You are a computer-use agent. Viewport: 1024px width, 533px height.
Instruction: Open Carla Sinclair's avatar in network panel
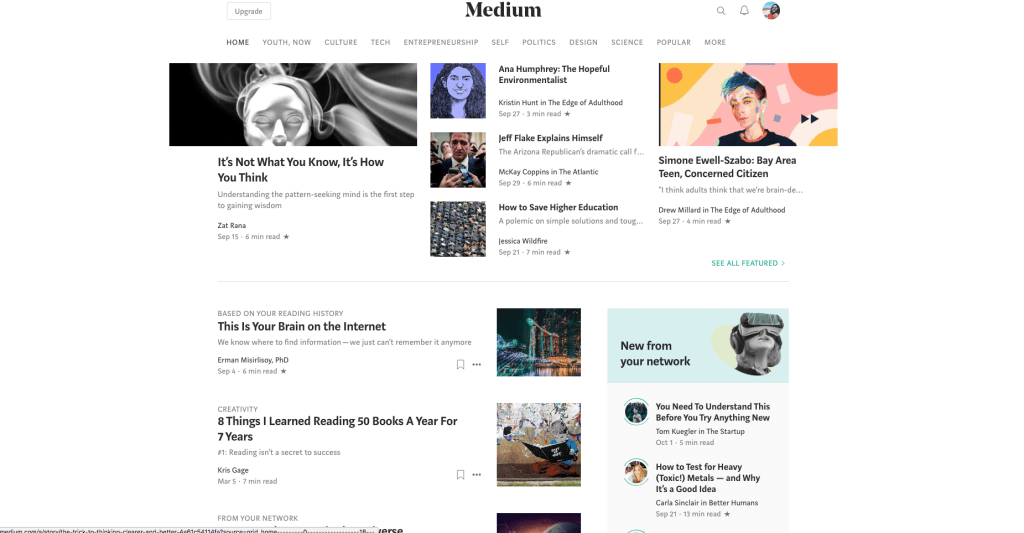(x=636, y=472)
